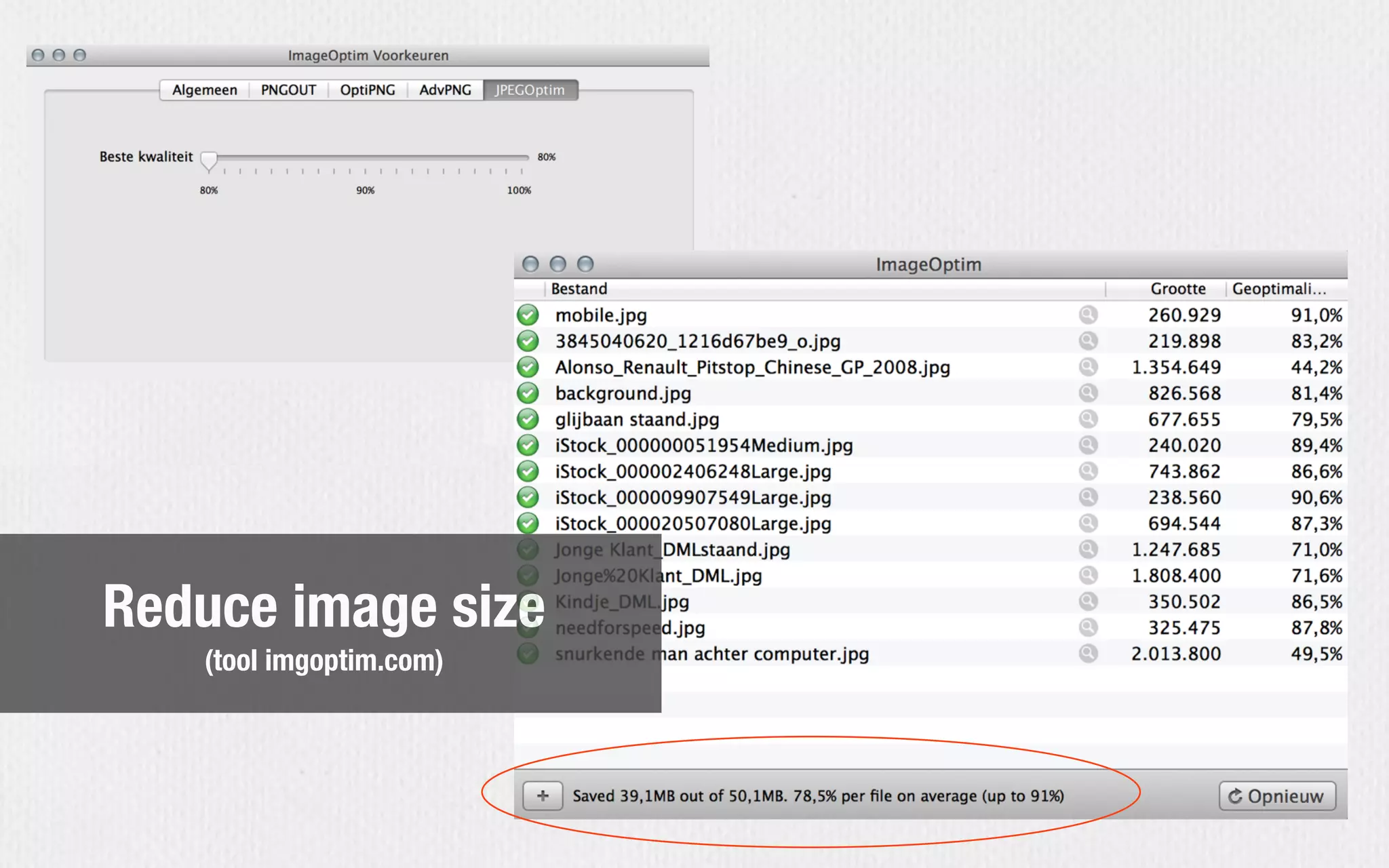Click magnifier icon for background.jpg
The height and width of the screenshot is (868, 1389).
[1088, 393]
